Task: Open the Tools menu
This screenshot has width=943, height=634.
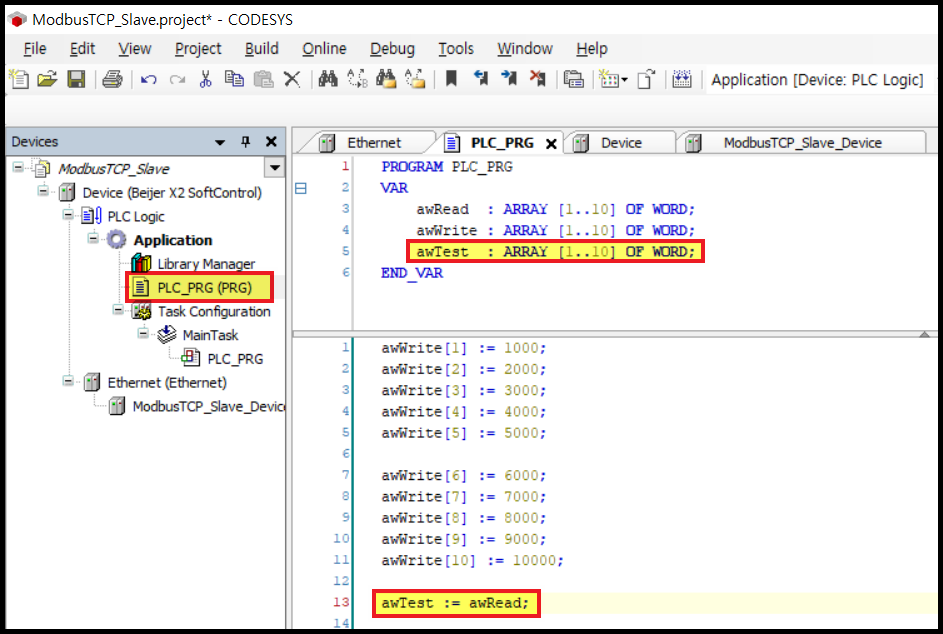Action: coord(456,49)
